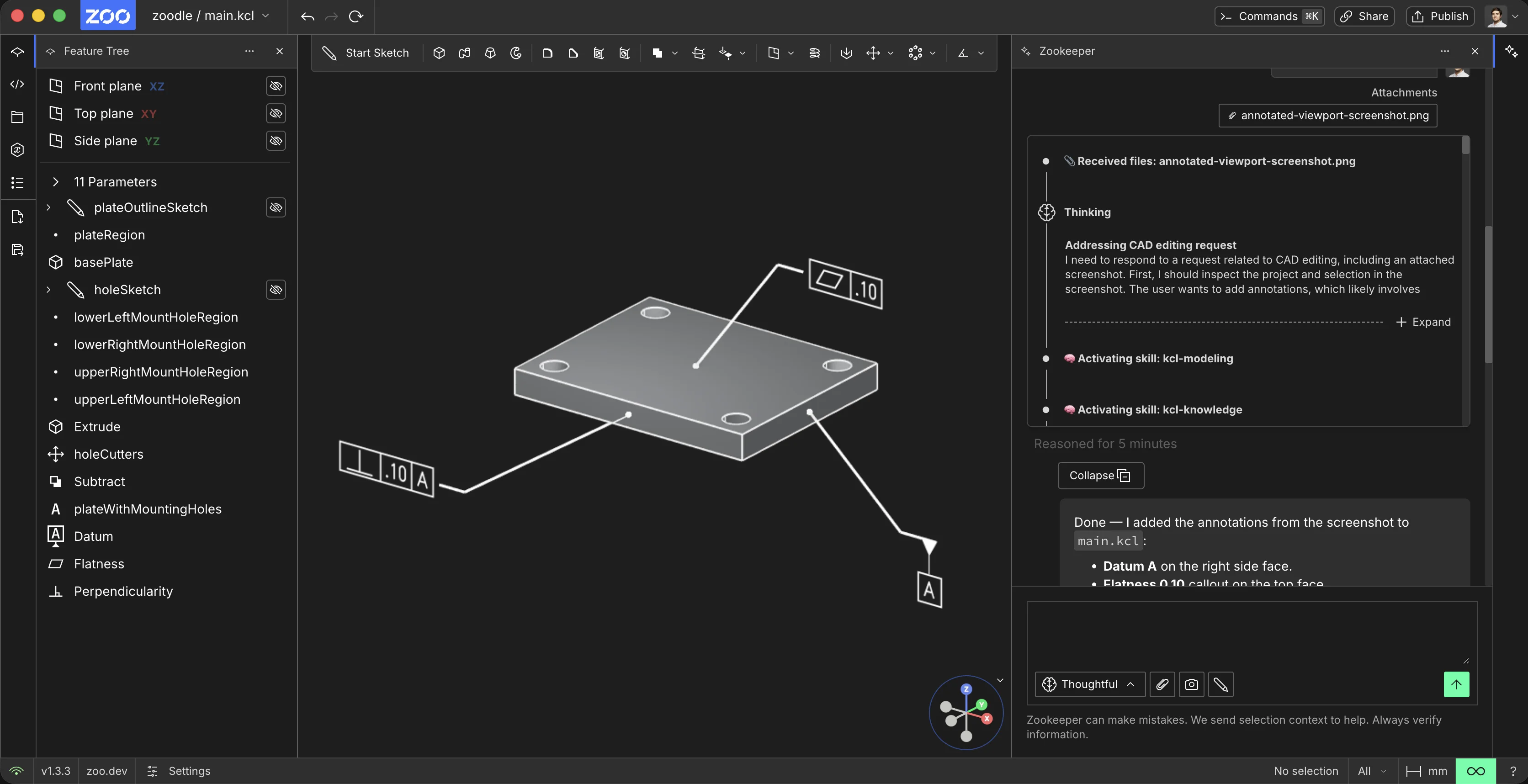Open the code editor pane icon
This screenshot has width=1528, height=784.
tap(17, 84)
